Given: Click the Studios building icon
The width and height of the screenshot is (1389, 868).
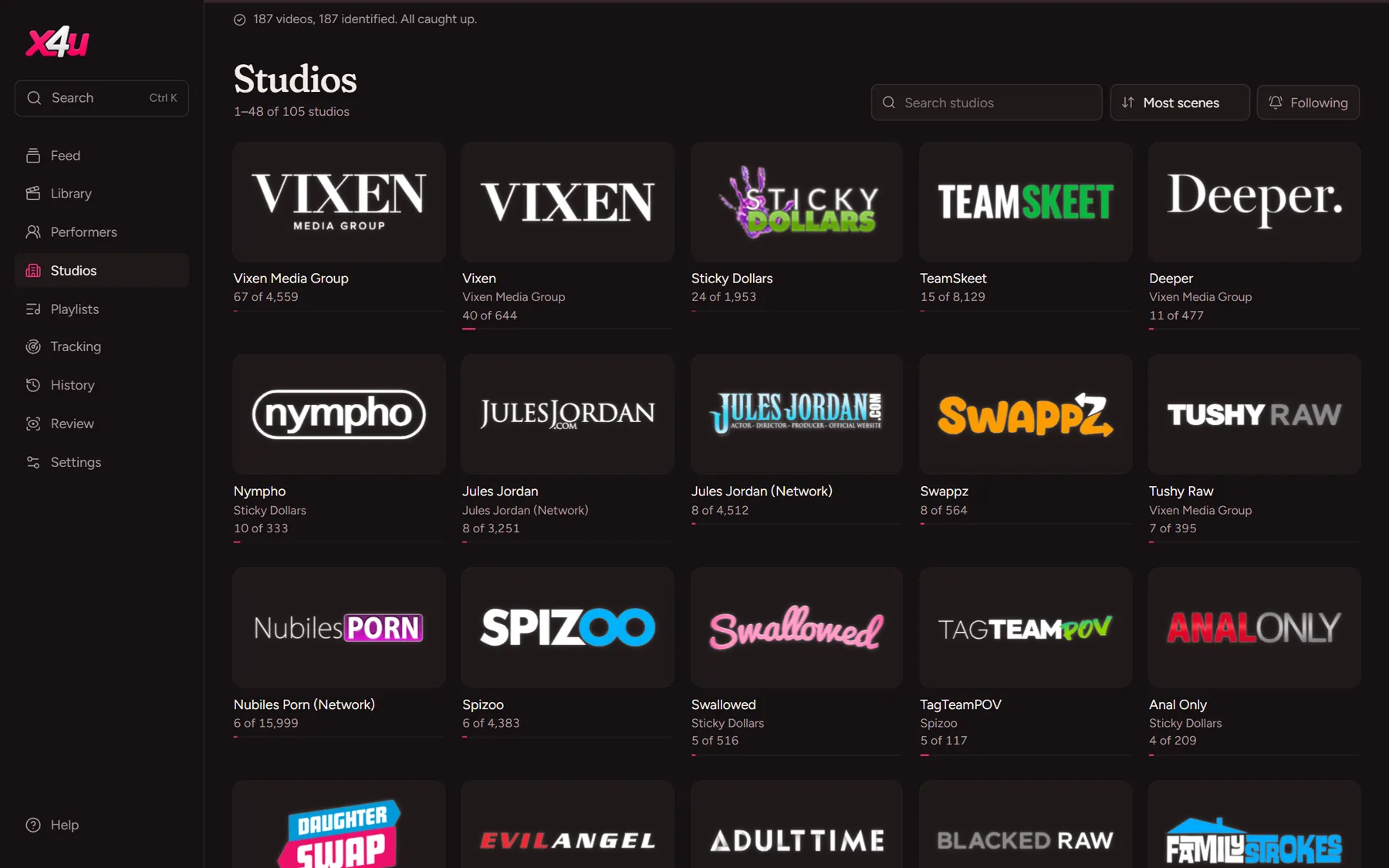Looking at the screenshot, I should [x=33, y=271].
